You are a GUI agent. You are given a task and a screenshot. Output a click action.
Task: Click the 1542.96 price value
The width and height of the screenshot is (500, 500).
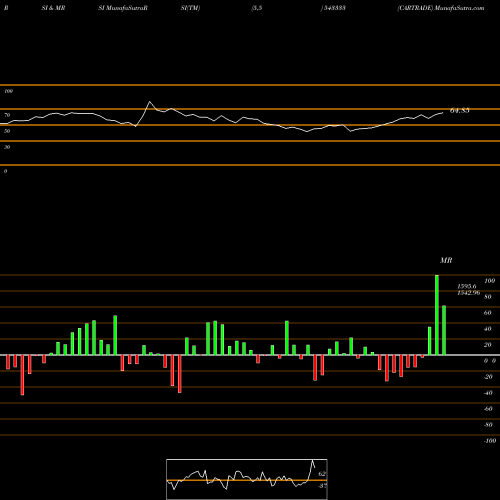coord(468,293)
